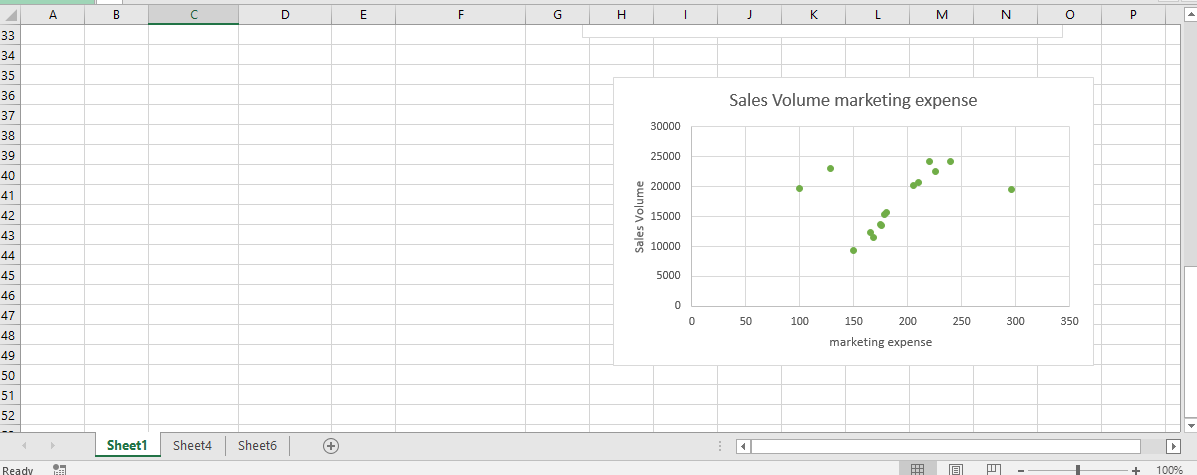Click horizontal scrollbar right arrow
Screen dimensions: 1197x475
pyautogui.click(x=1174, y=446)
